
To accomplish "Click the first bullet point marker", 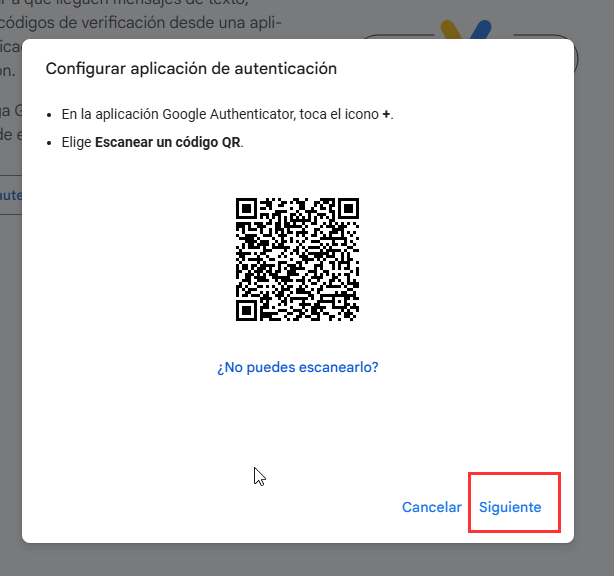I will [49, 115].
